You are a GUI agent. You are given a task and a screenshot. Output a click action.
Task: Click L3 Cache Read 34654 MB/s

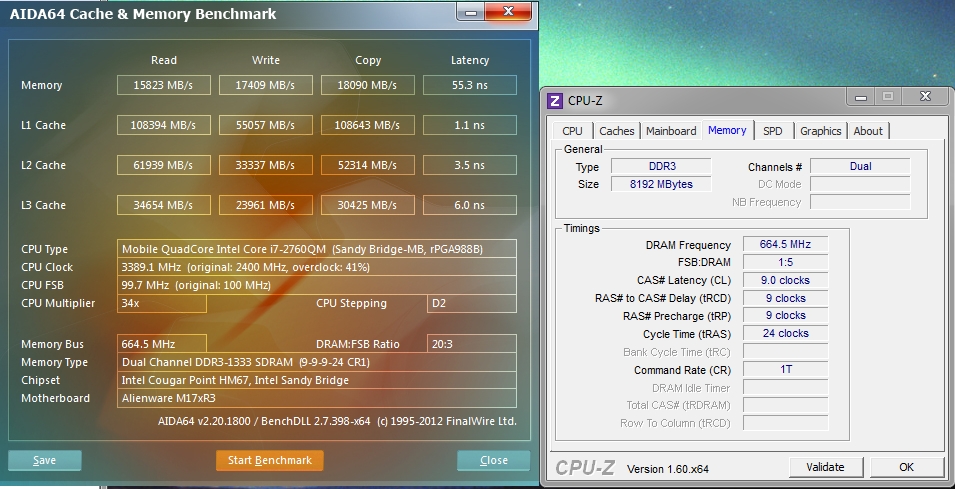pos(164,205)
